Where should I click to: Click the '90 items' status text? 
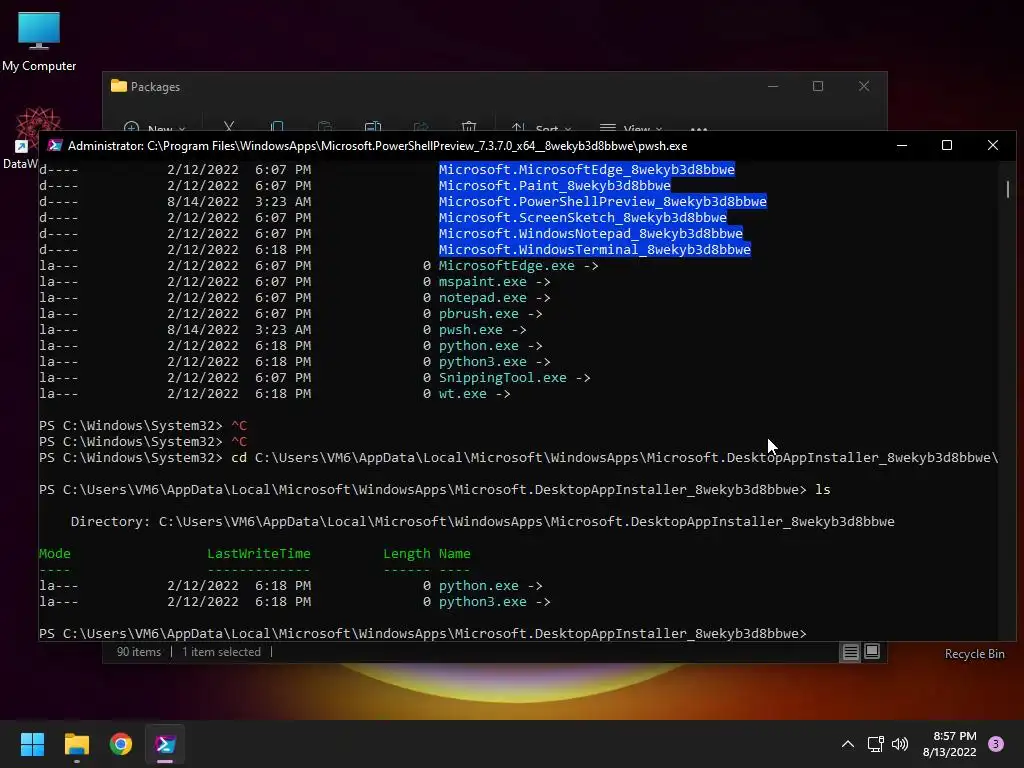pos(138,652)
